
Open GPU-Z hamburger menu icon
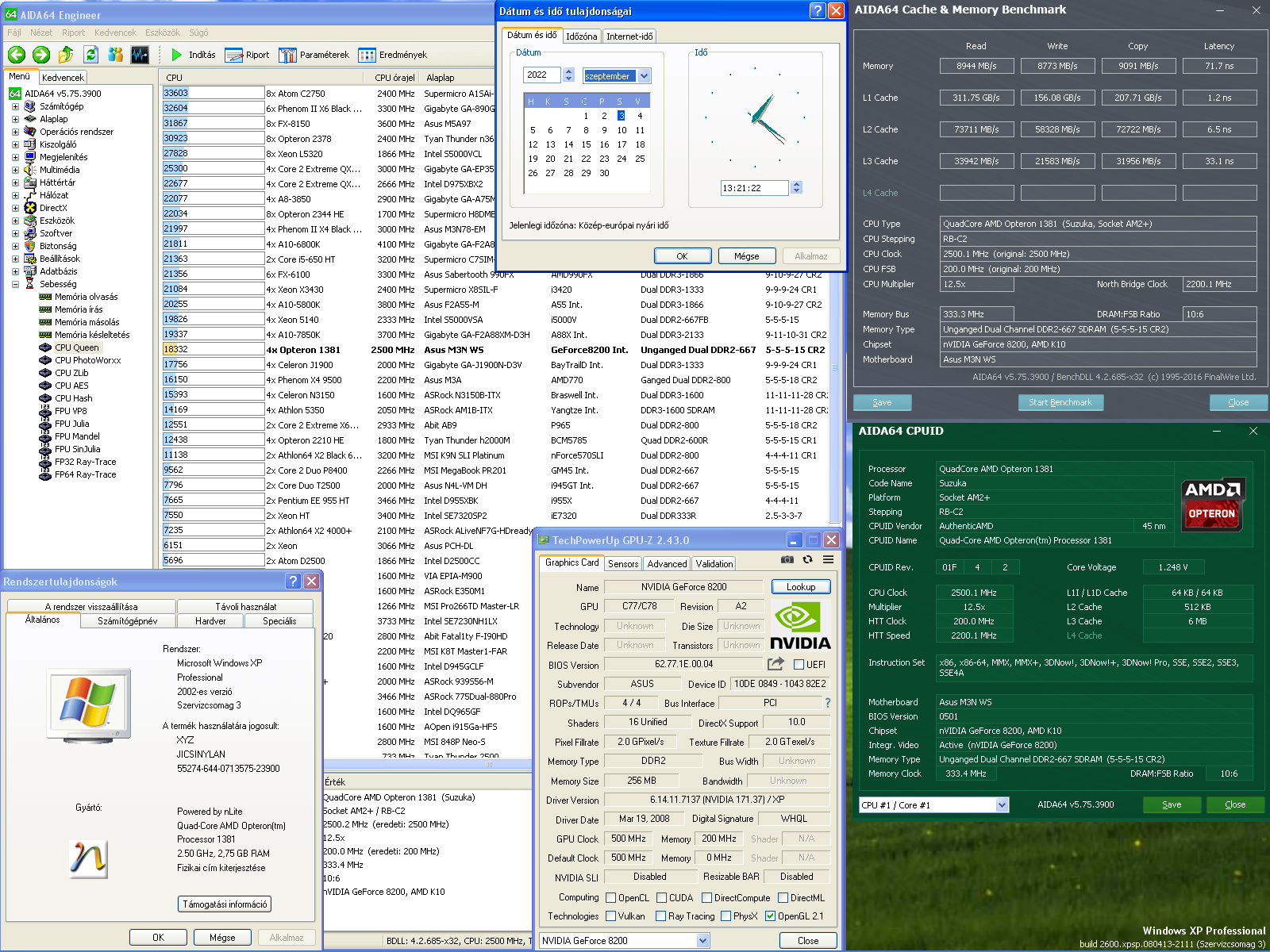click(828, 559)
